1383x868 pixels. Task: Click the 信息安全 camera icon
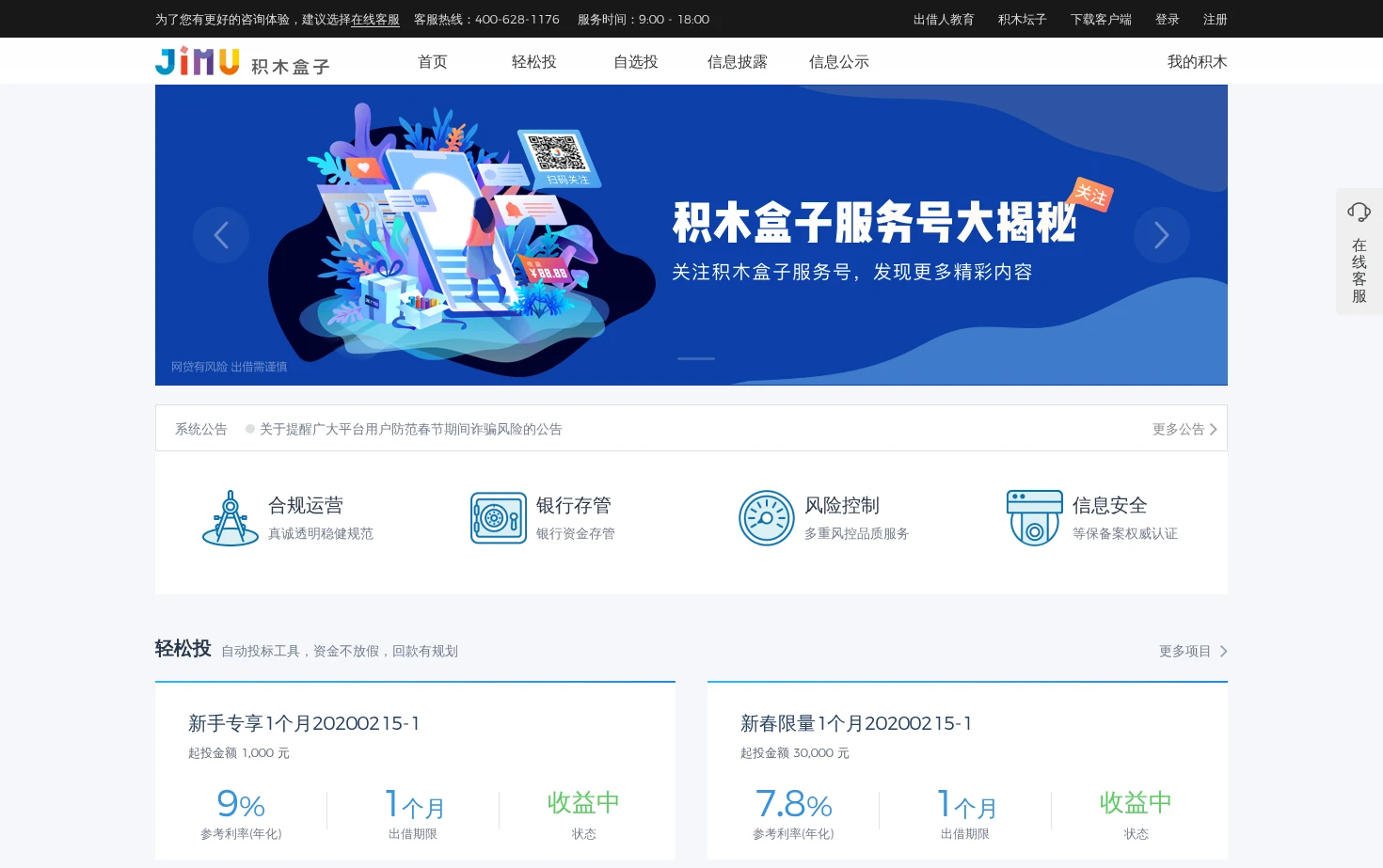1035,518
